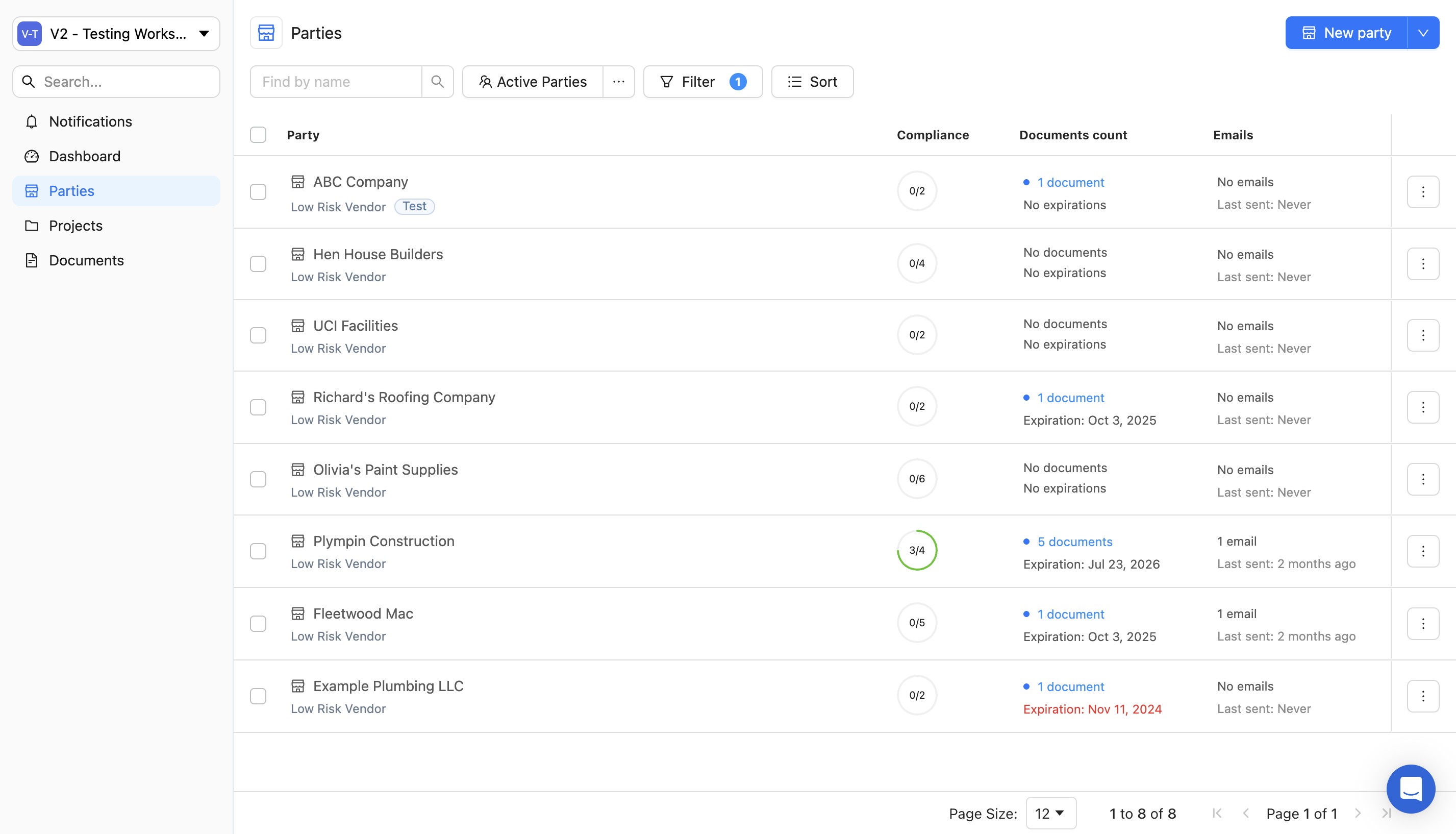Click the 3/4 compliance progress ring
The image size is (1456, 834).
pyautogui.click(x=917, y=550)
